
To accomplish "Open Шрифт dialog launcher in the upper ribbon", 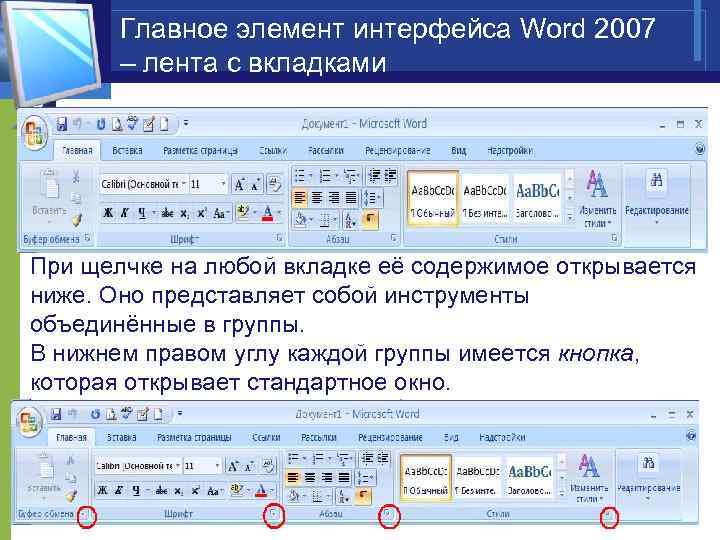I will coord(280,237).
